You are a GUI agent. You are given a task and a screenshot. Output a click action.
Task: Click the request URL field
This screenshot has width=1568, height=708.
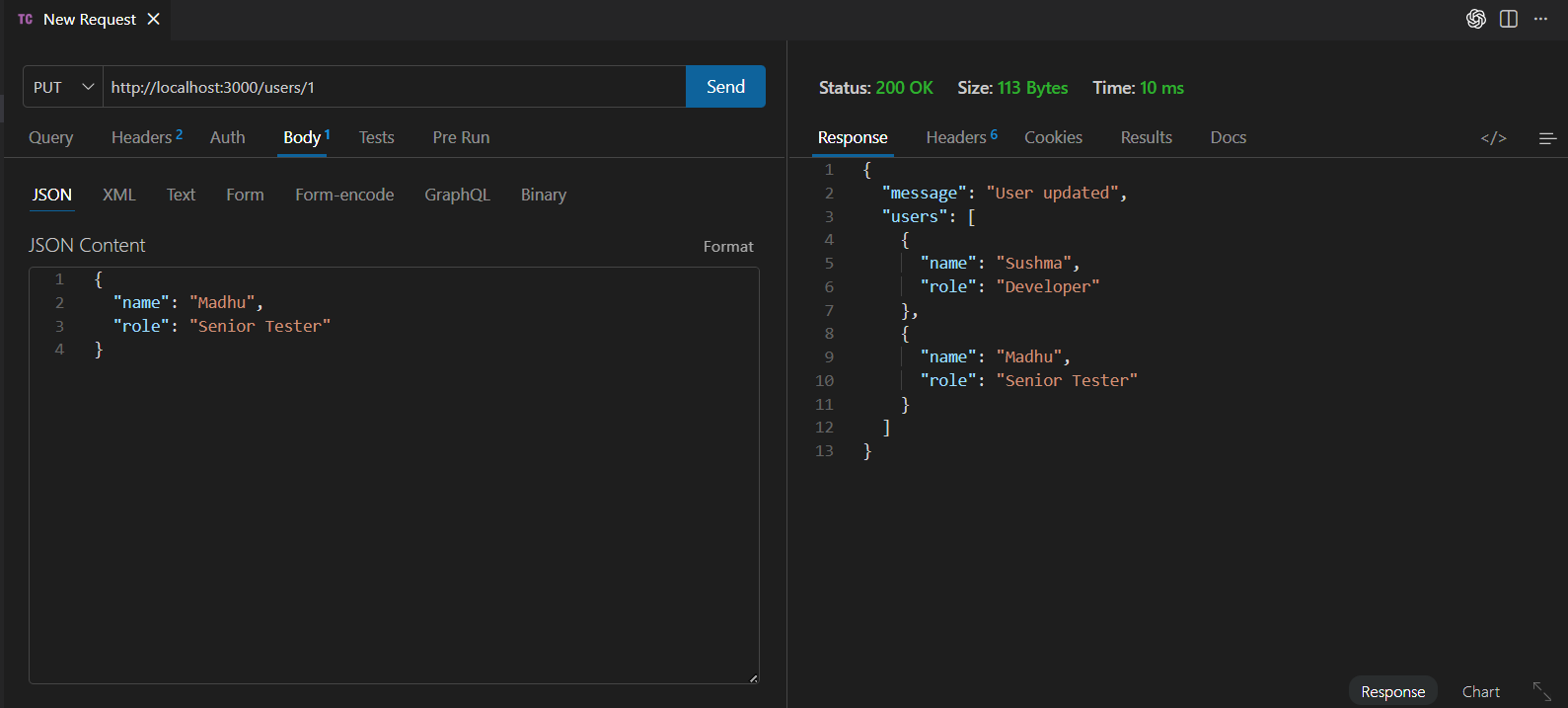click(x=395, y=87)
